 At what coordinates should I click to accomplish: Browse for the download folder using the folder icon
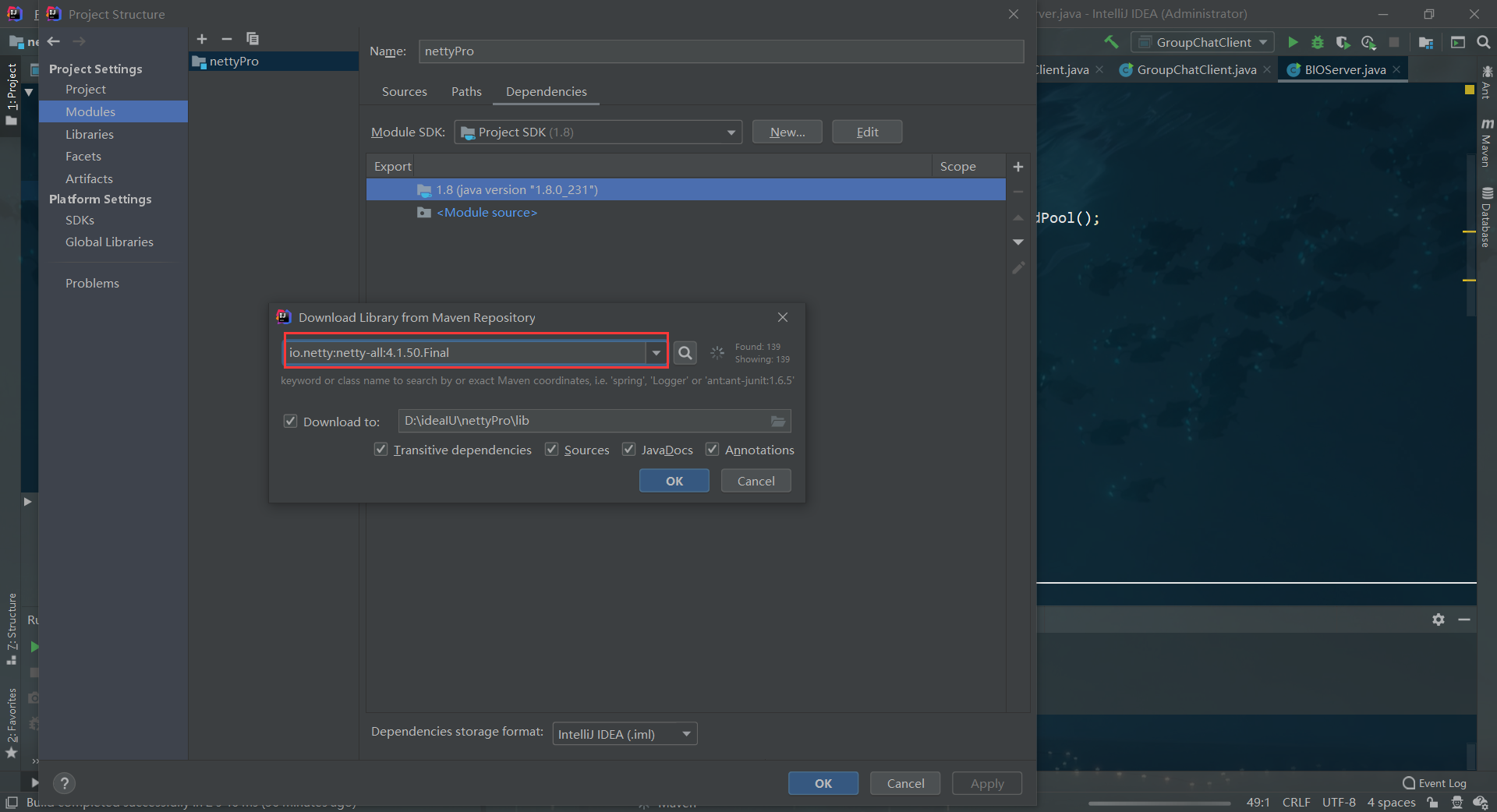point(778,422)
